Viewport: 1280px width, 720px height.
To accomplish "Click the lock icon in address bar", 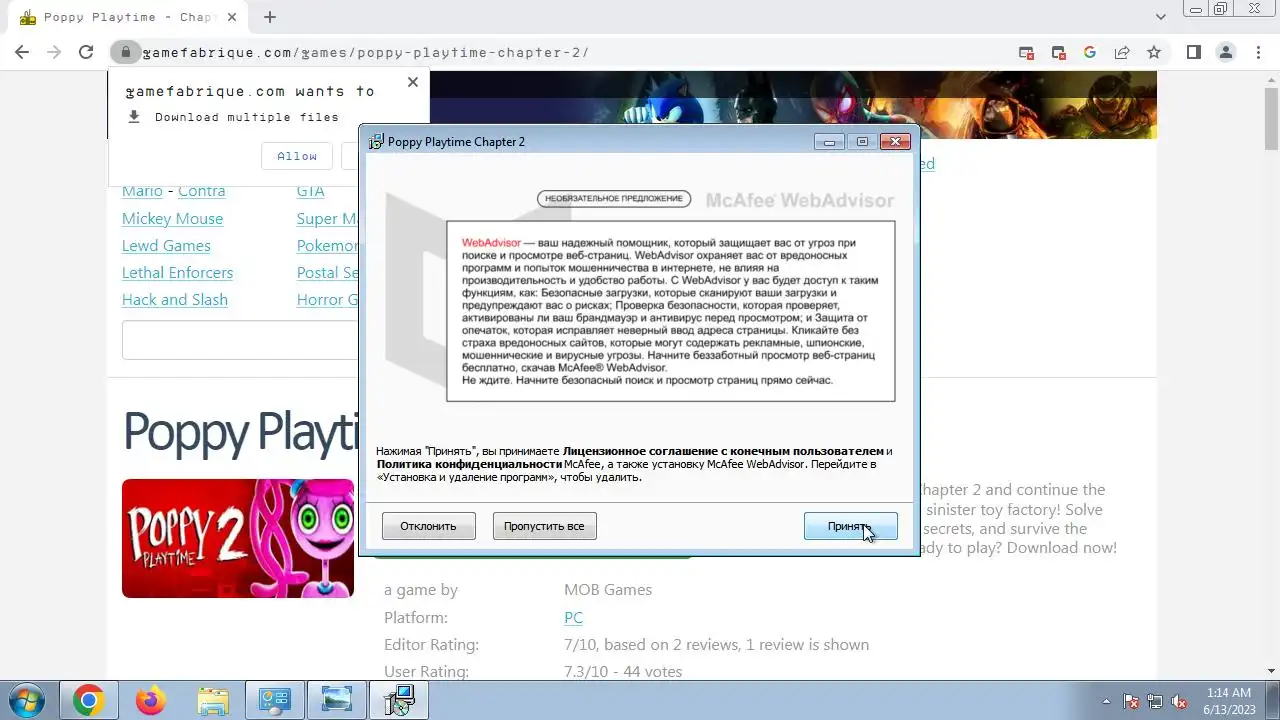I will [x=125, y=52].
